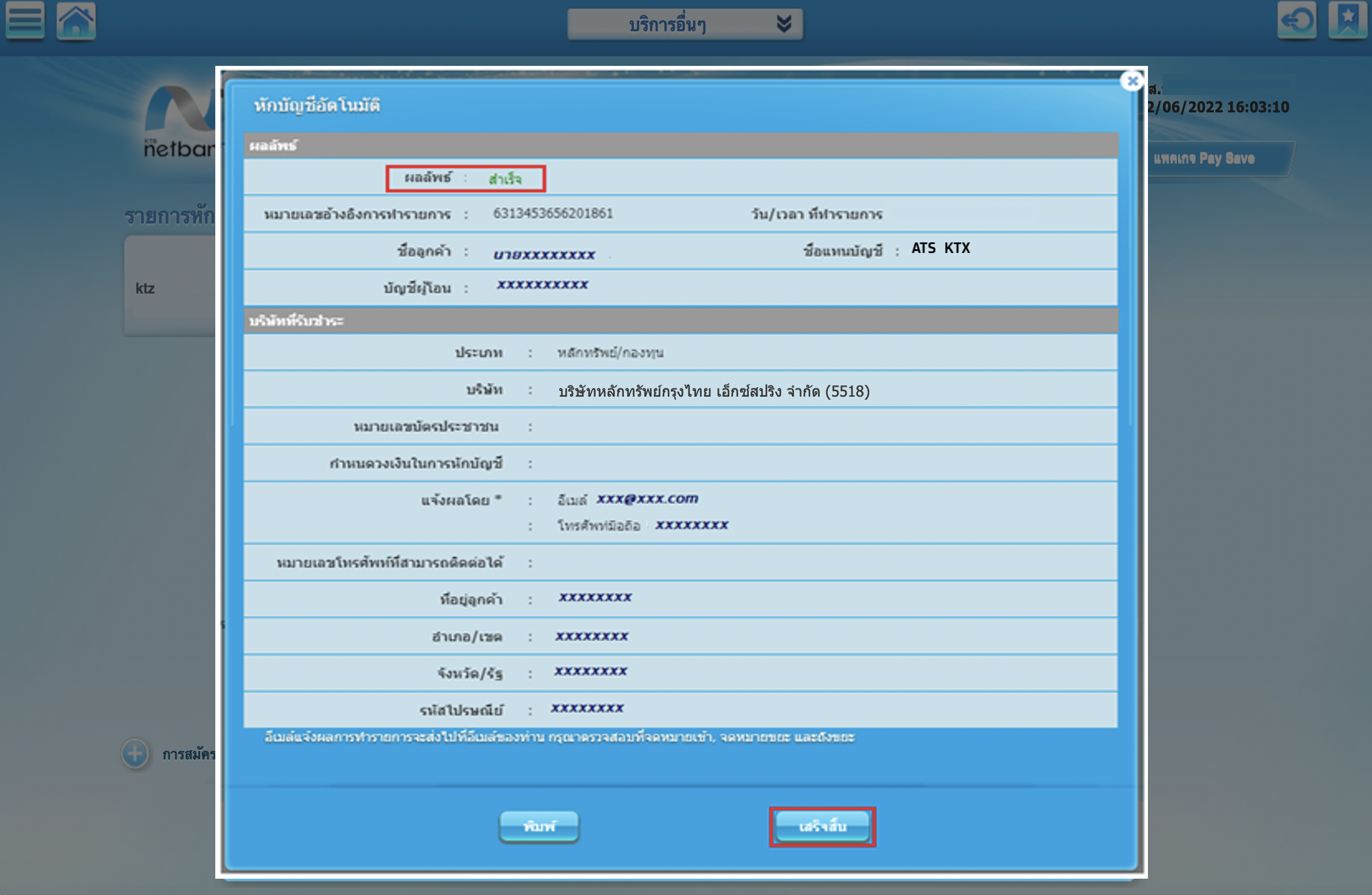This screenshot has width=1372, height=895.
Task: Click the reference number 6313453656201861
Action: coord(553,213)
